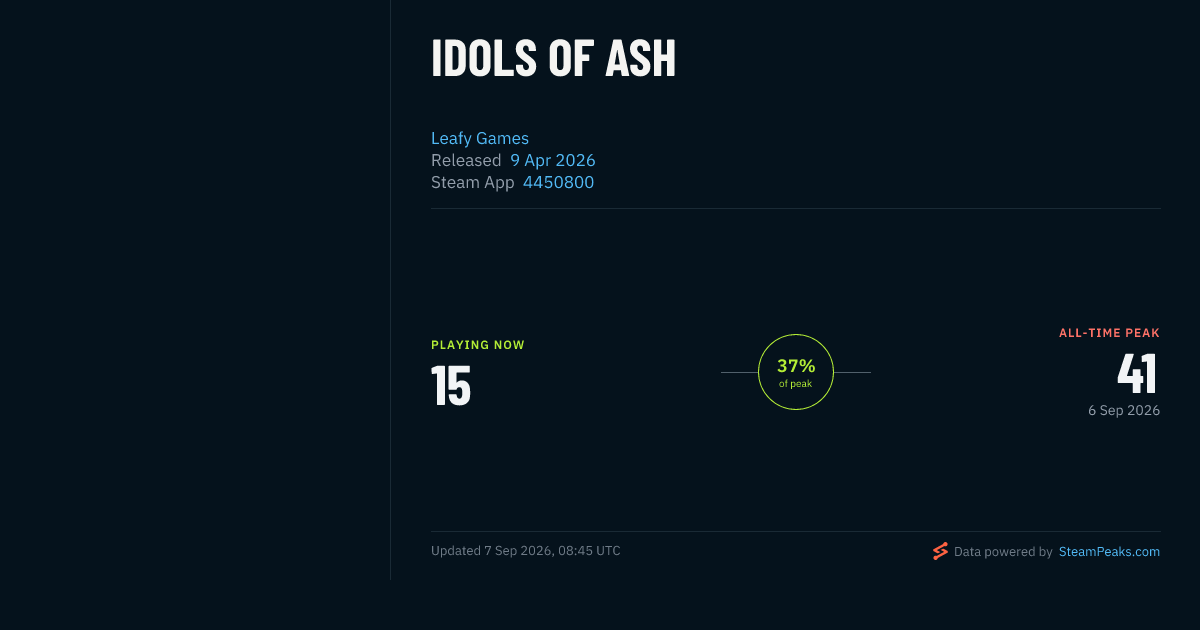Click the 37% of peak circle
This screenshot has height=630, width=1200.
click(x=796, y=372)
